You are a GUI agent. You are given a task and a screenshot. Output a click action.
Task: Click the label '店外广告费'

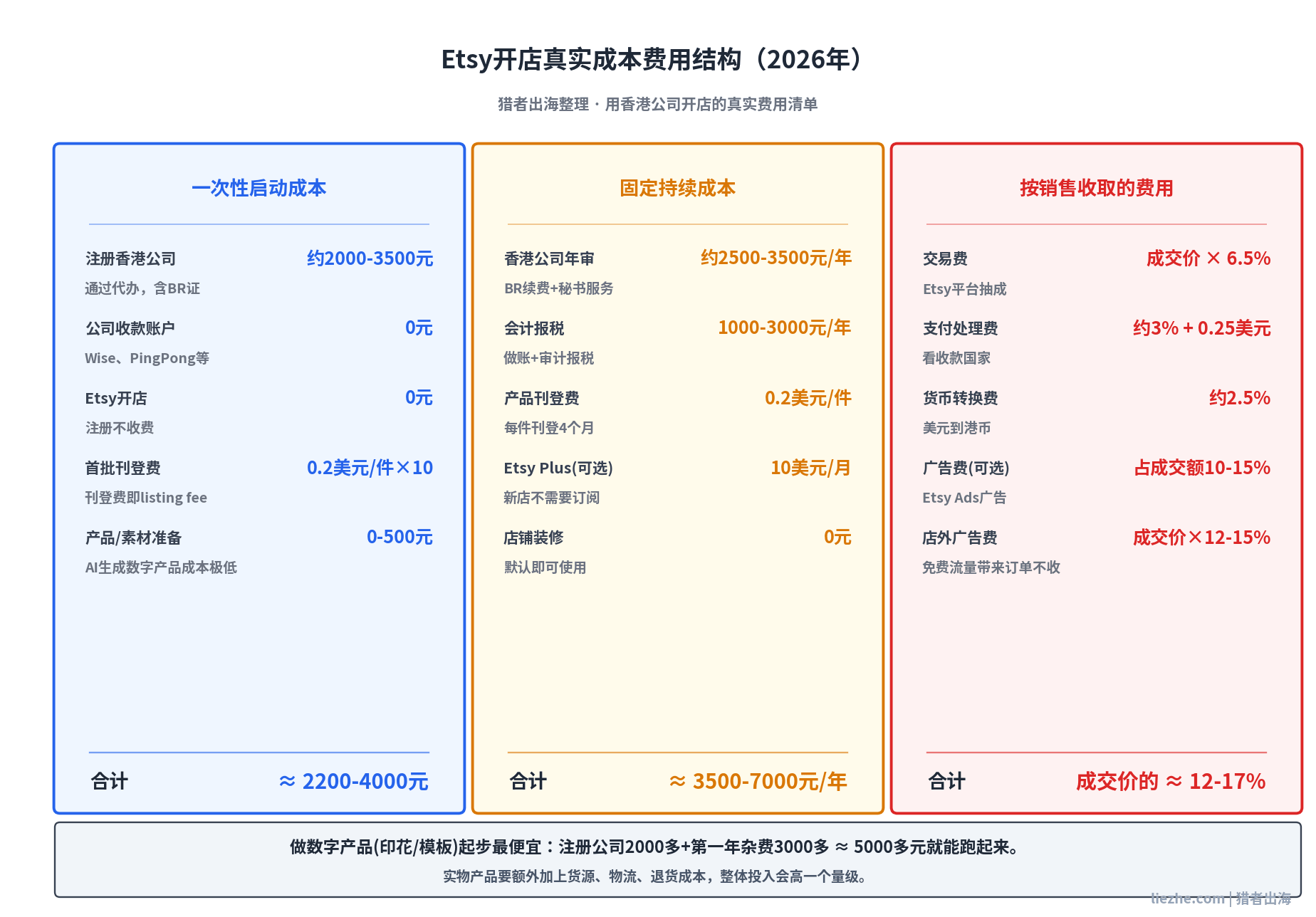[x=960, y=538]
